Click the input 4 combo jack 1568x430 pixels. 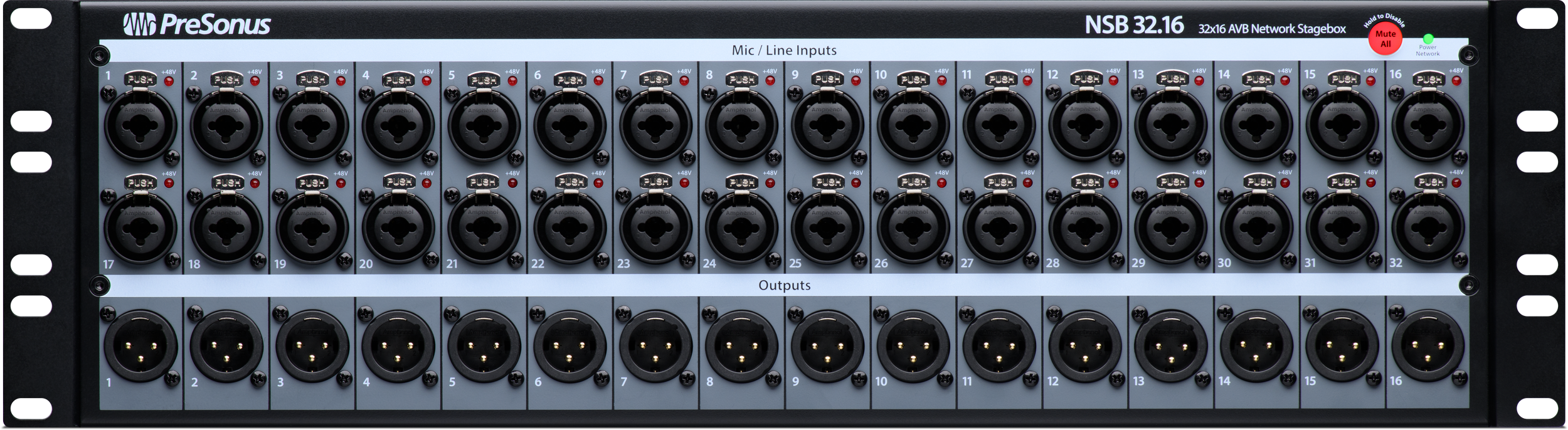(398, 124)
